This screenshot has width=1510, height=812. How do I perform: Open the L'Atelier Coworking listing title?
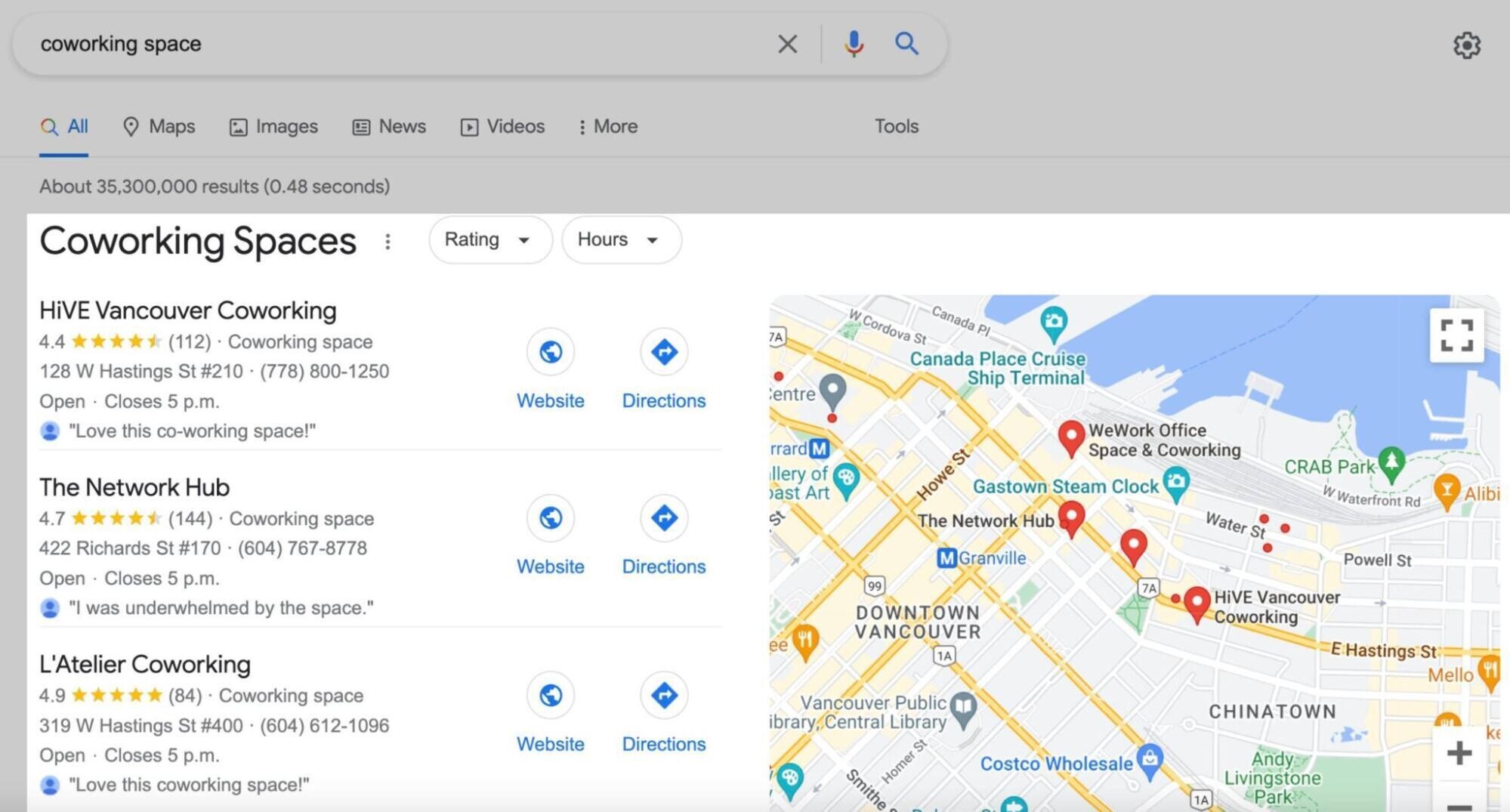[145, 664]
